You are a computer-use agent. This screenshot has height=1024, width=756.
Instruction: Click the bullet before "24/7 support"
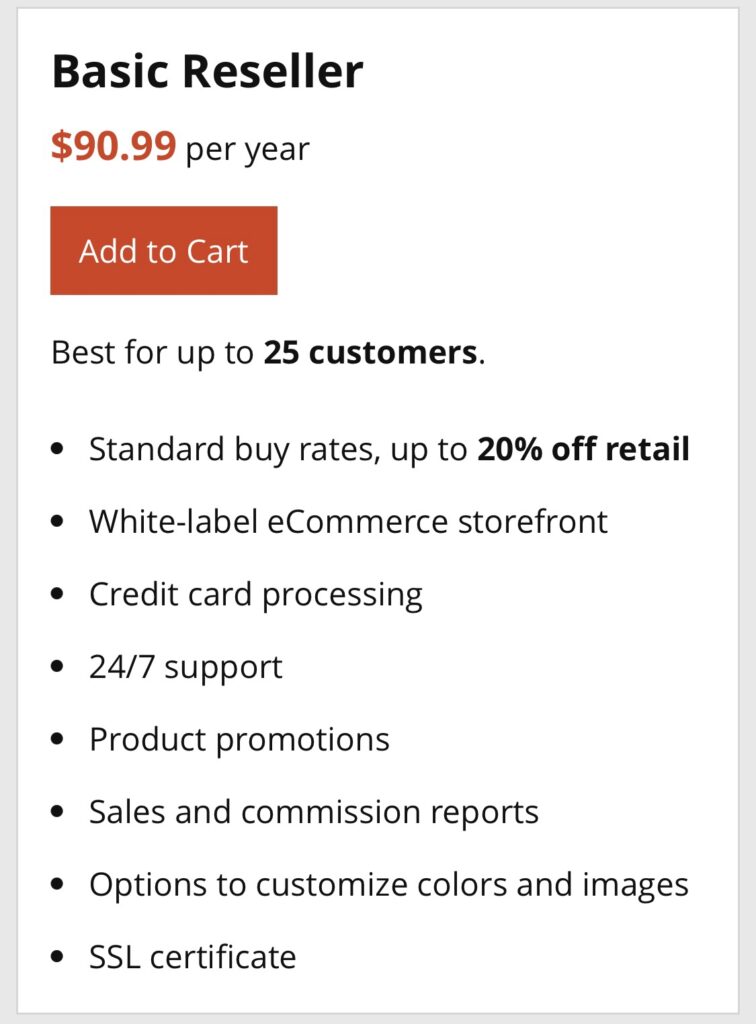(x=58, y=667)
